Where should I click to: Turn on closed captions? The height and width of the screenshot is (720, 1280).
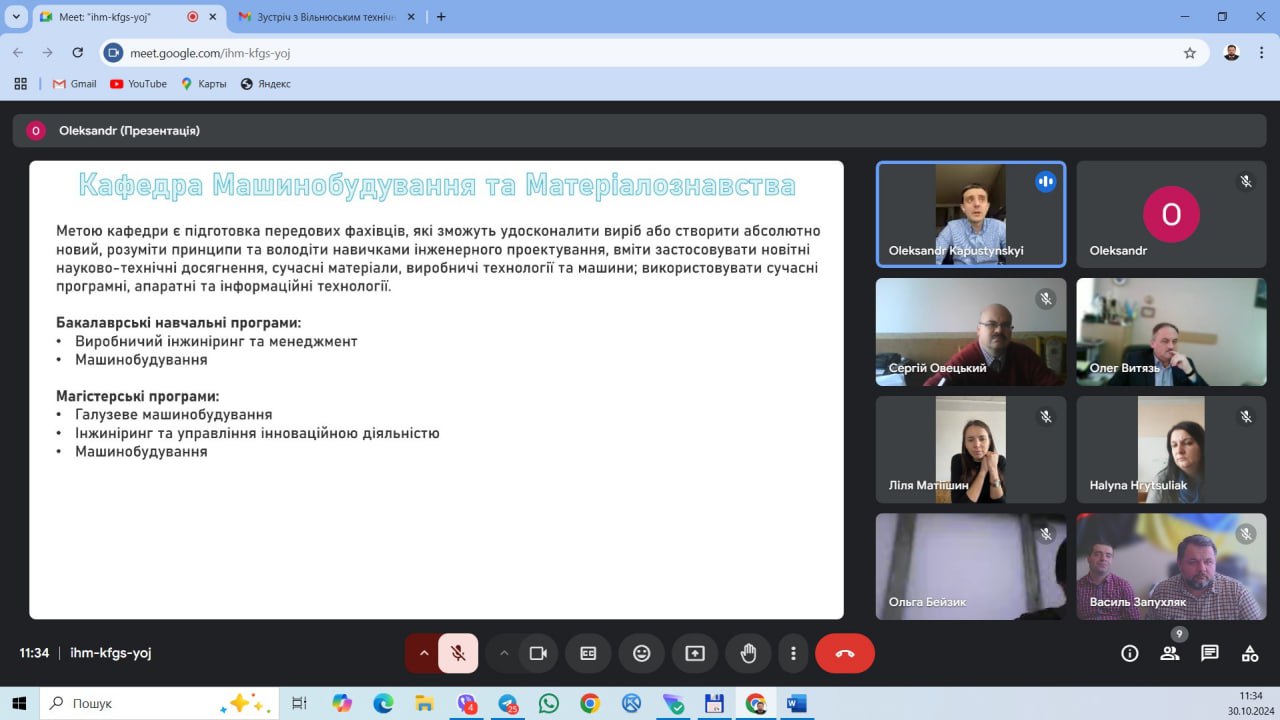pos(588,653)
